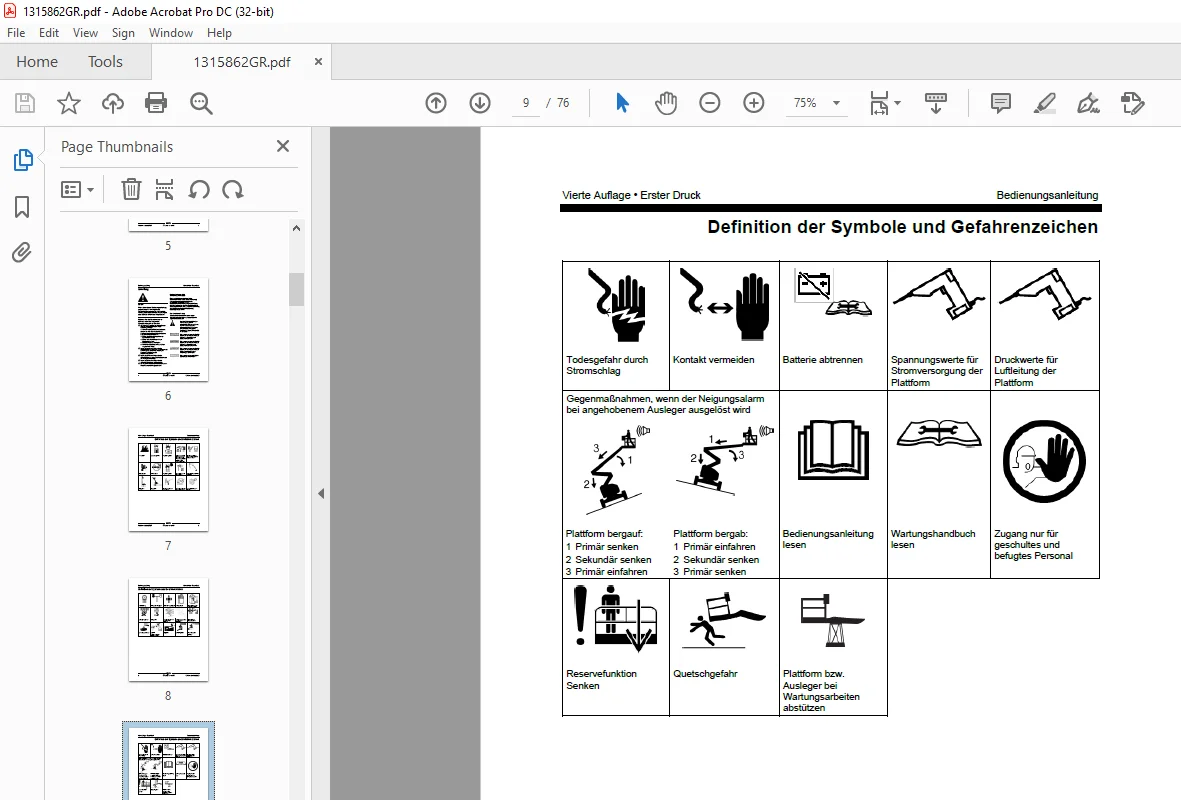Go to previous page arrow button
This screenshot has height=800, width=1181.
pyautogui.click(x=436, y=103)
